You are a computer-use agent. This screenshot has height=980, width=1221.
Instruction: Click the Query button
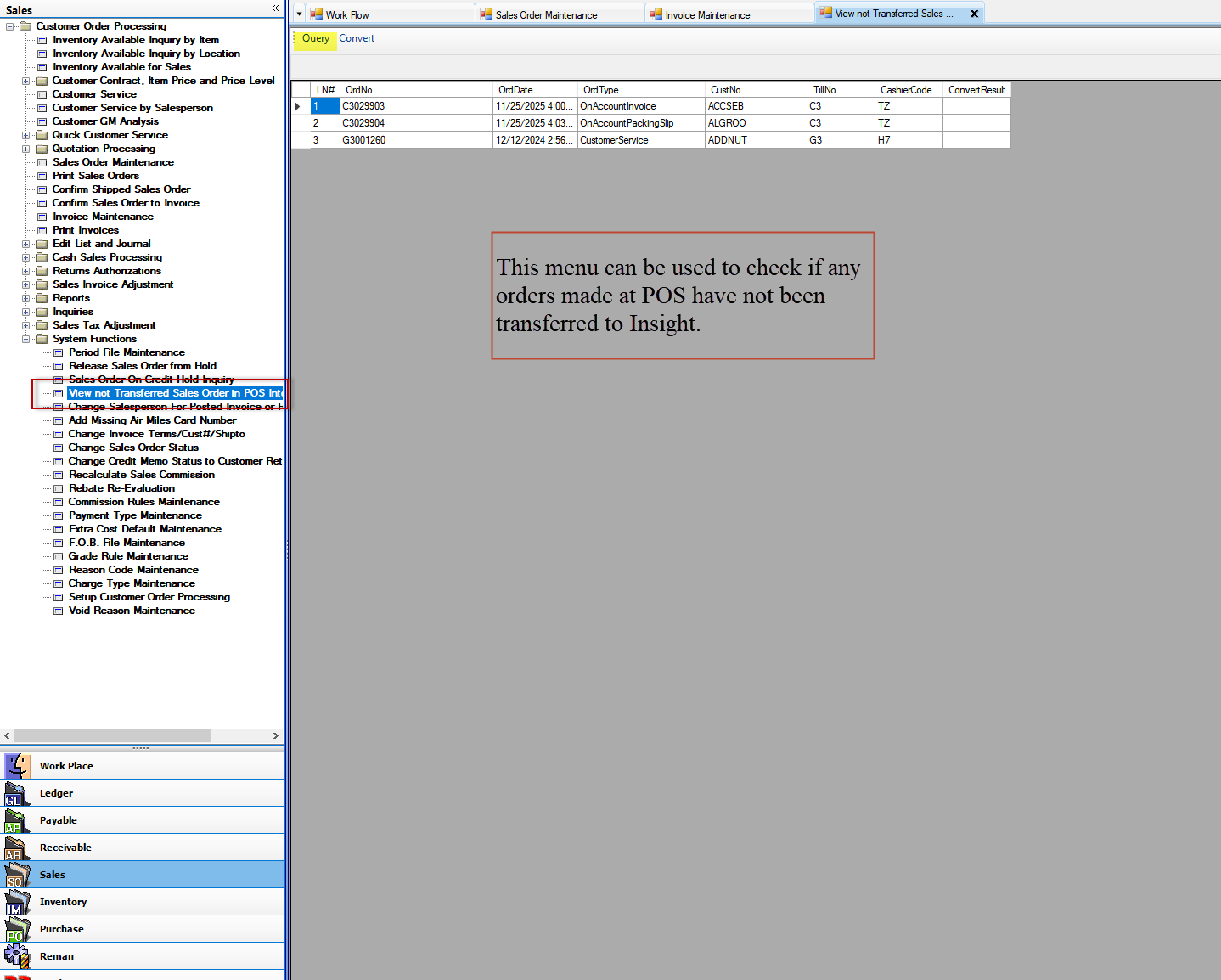pyautogui.click(x=315, y=38)
